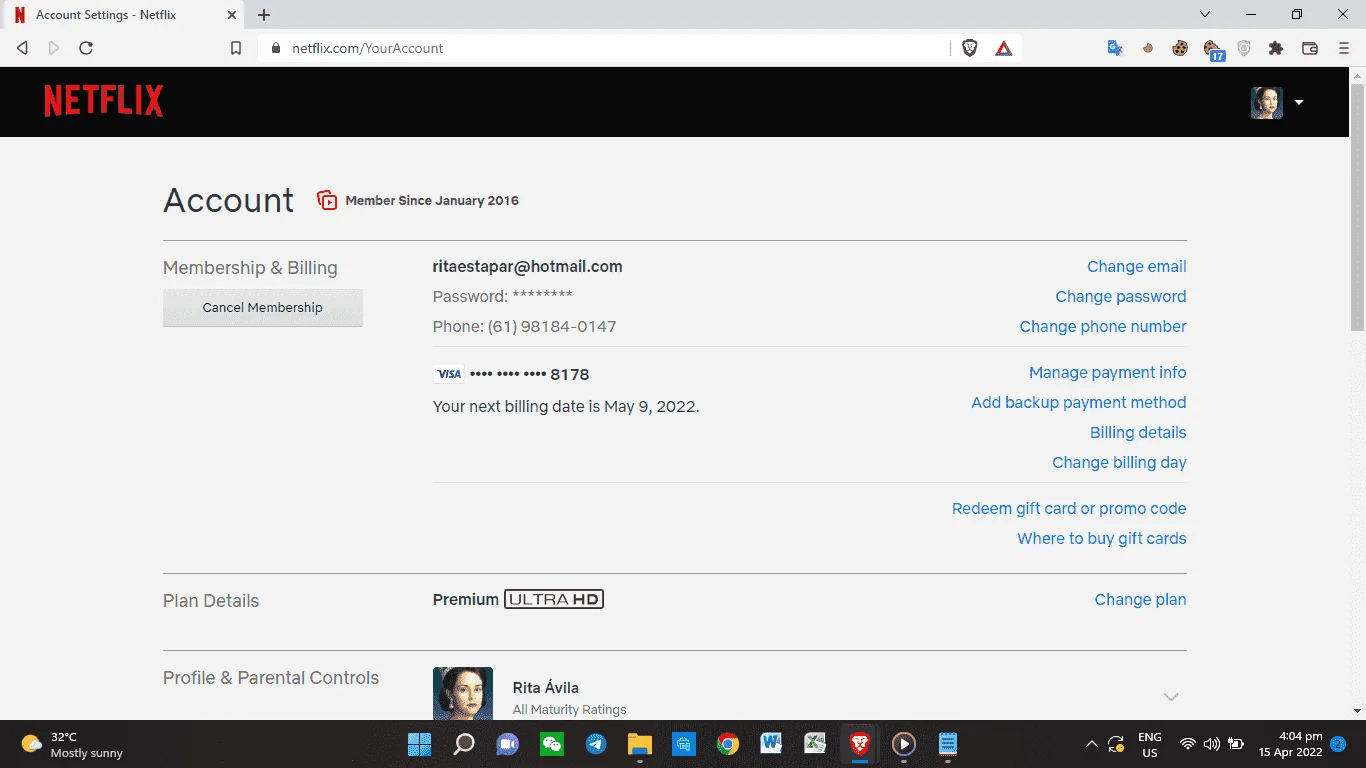The image size is (1366, 768).
Task: Show hidden system tray icons chevron
Action: pos(1091,744)
